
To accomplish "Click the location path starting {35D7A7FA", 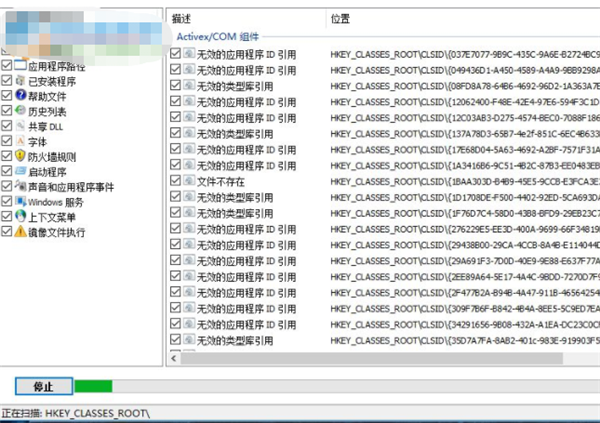I will pos(465,341).
